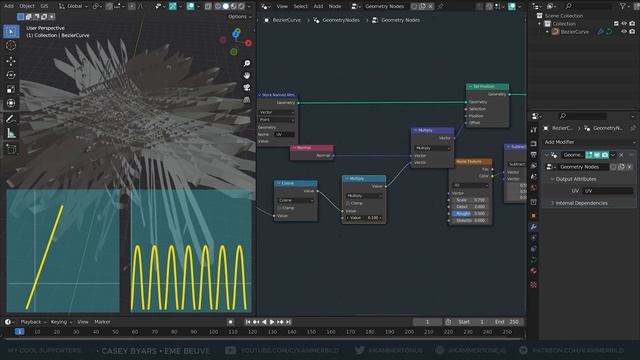
Task: Click BezierCurve in node editor breadcrumb
Action: point(286,20)
